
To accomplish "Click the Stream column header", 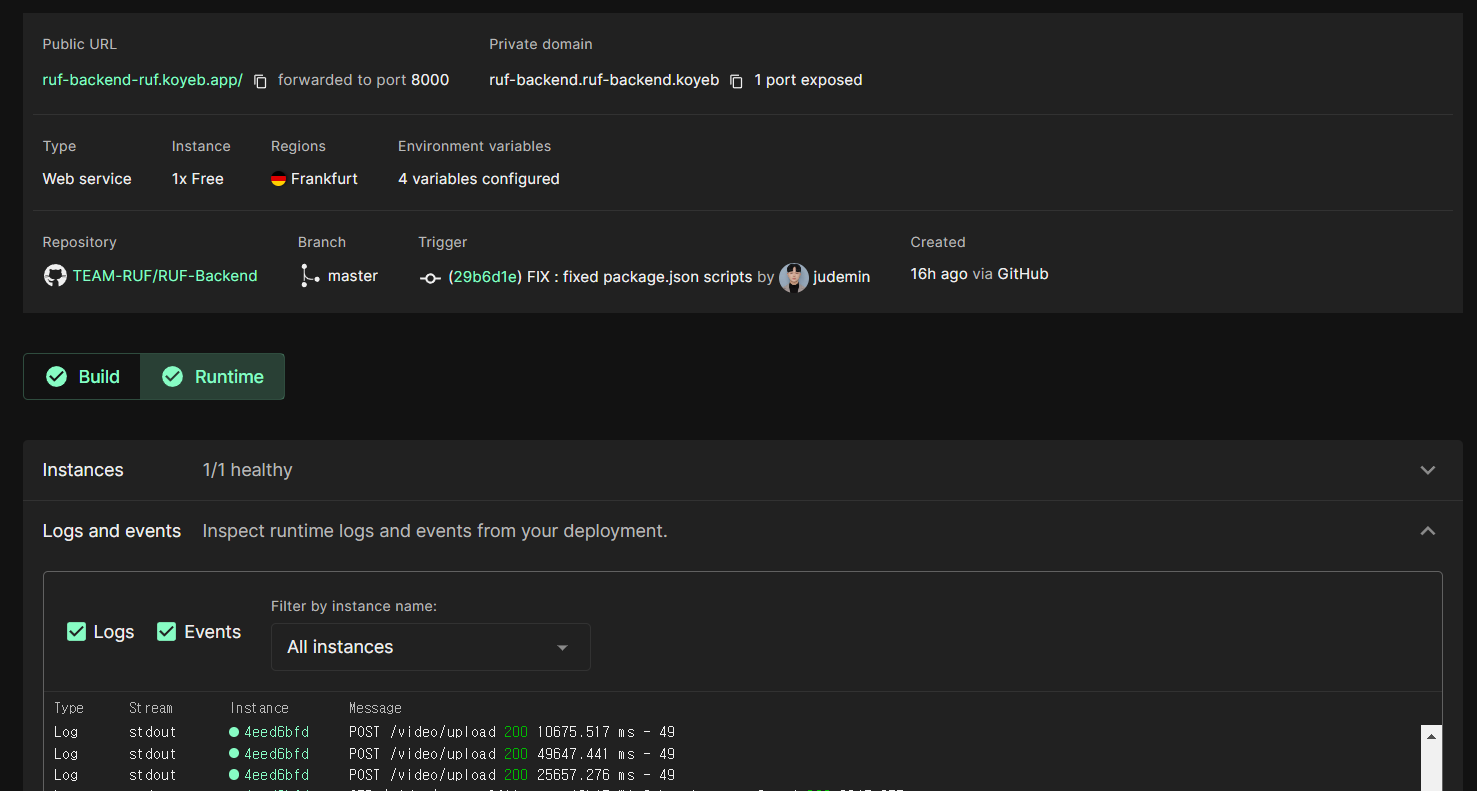I will pos(151,708).
